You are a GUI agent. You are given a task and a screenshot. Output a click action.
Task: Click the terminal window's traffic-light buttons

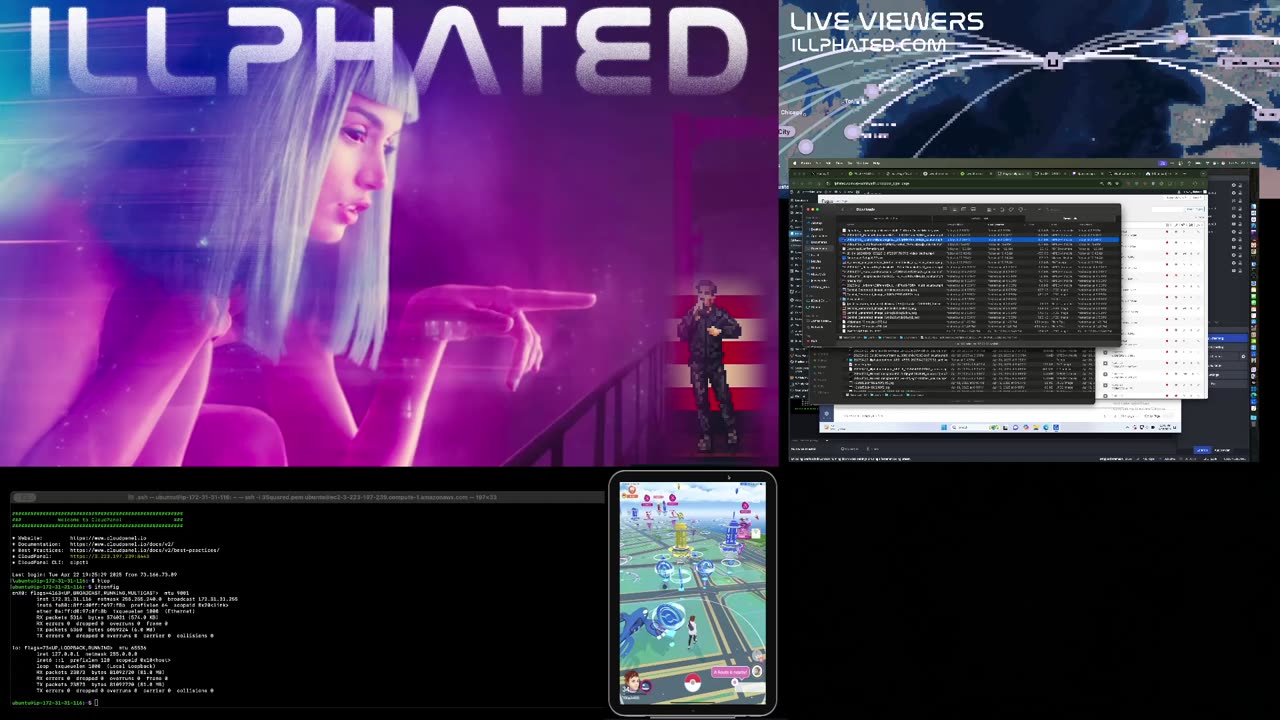tap(25, 497)
